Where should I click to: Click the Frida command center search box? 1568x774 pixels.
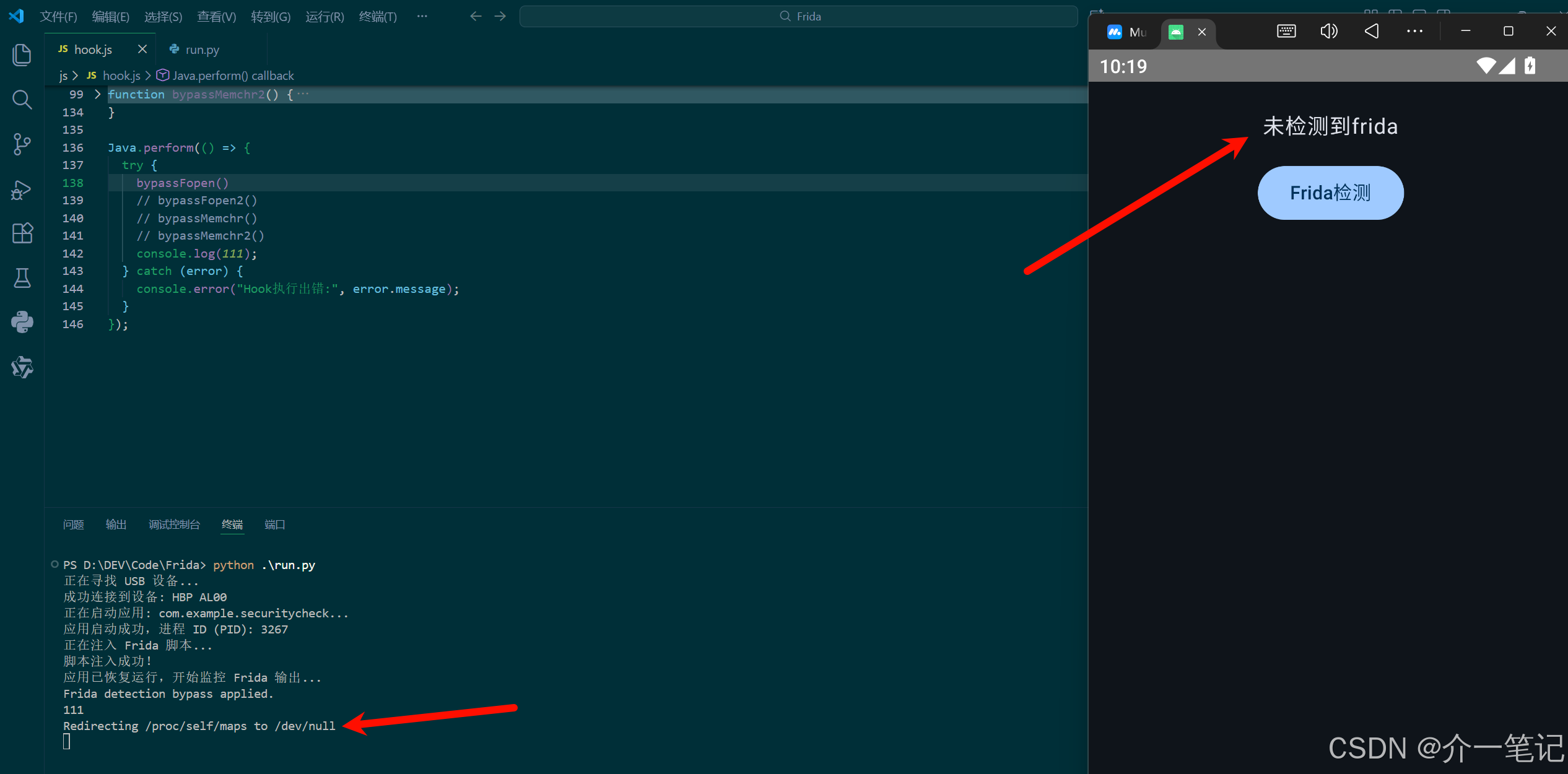click(x=799, y=17)
